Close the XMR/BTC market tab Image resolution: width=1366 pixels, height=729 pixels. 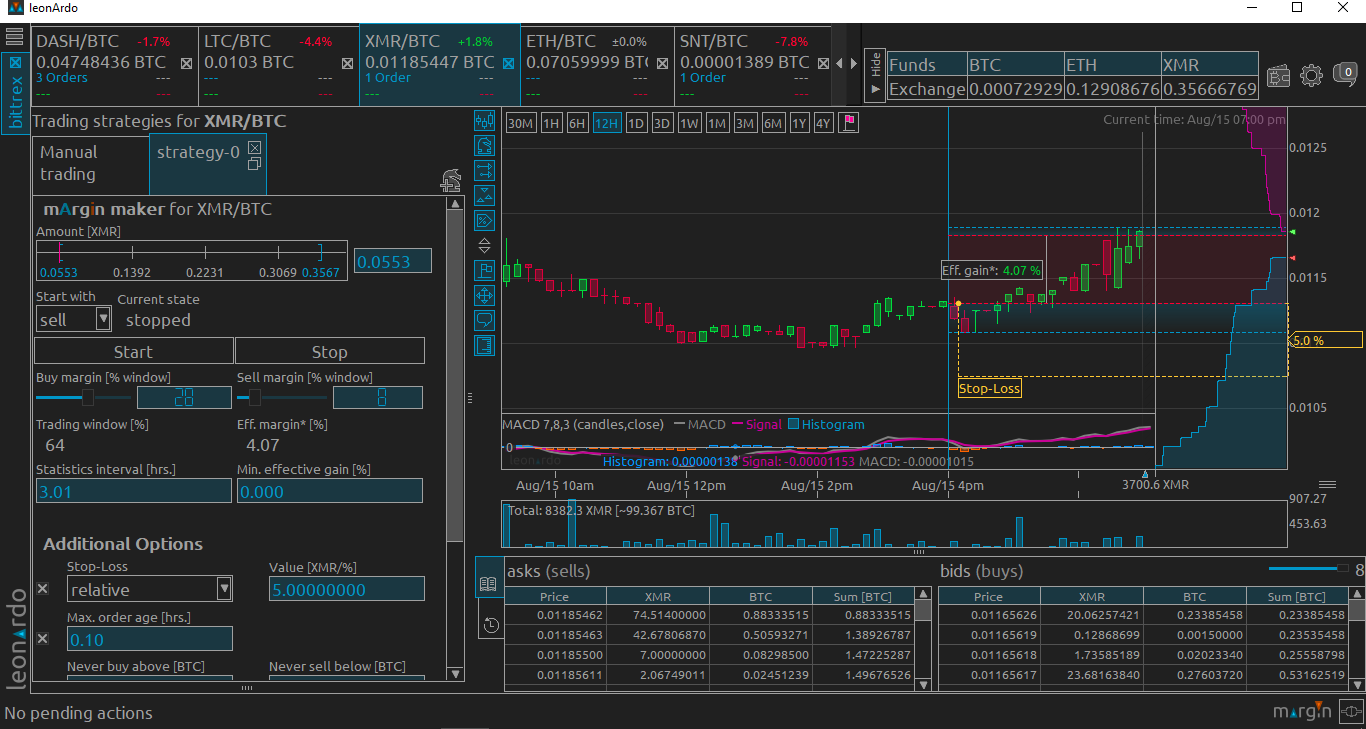[508, 63]
